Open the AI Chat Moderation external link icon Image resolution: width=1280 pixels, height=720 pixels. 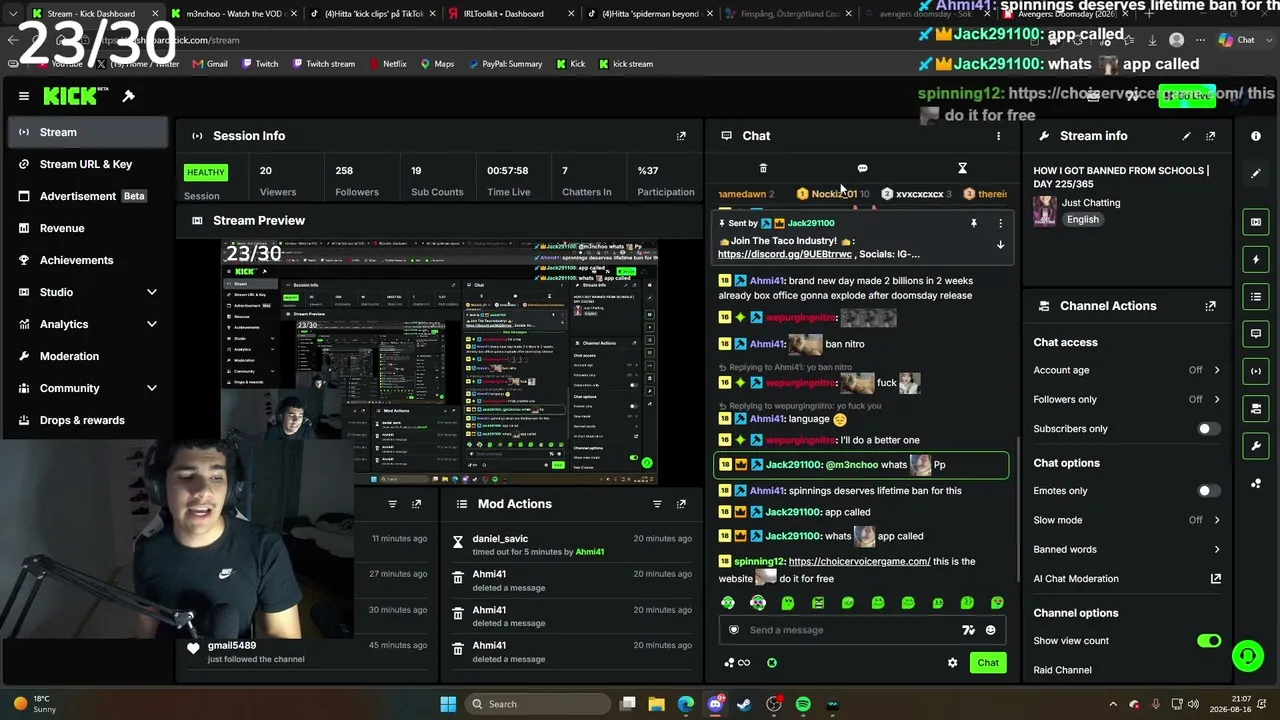1216,579
